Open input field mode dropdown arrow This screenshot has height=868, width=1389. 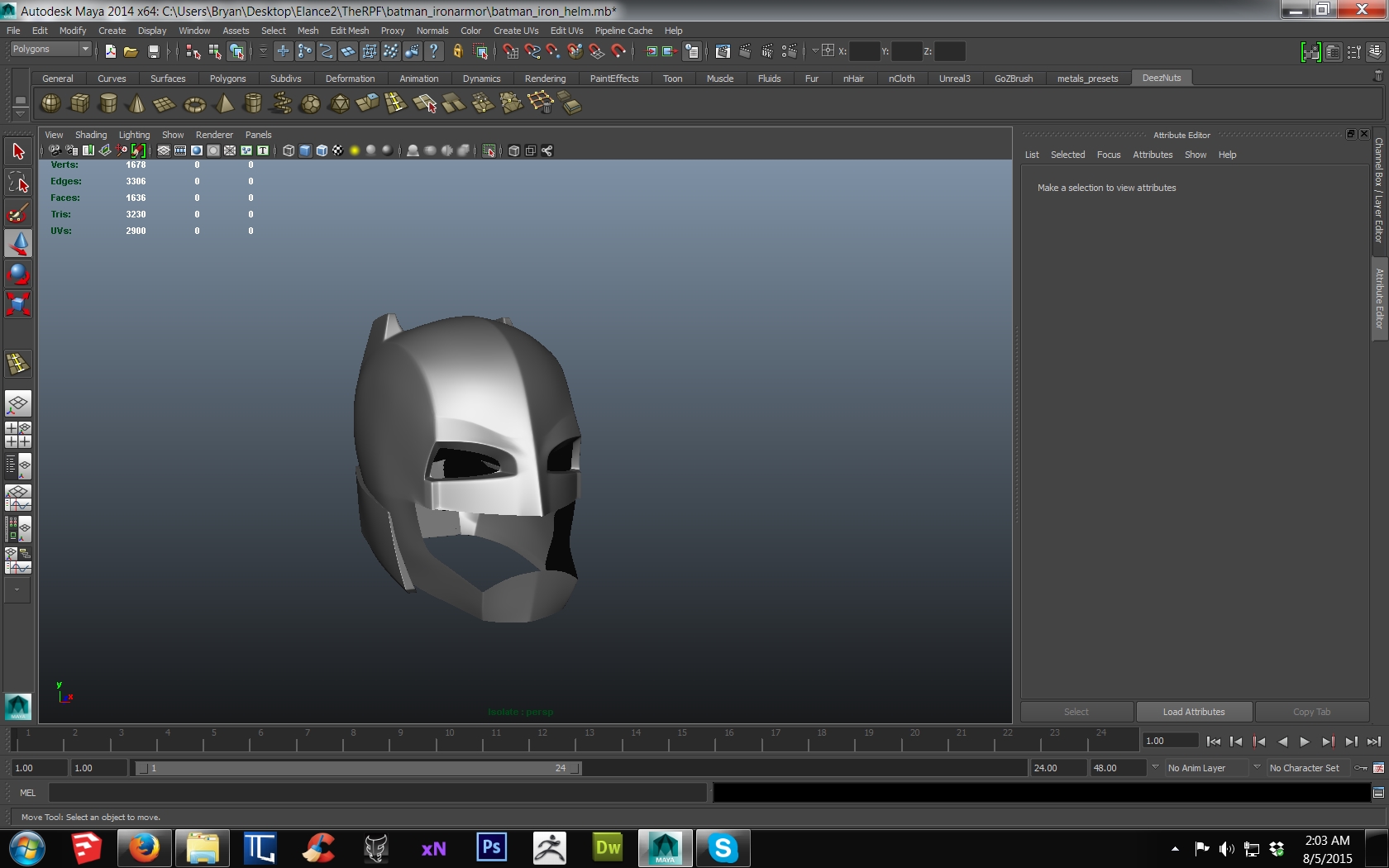[815, 51]
